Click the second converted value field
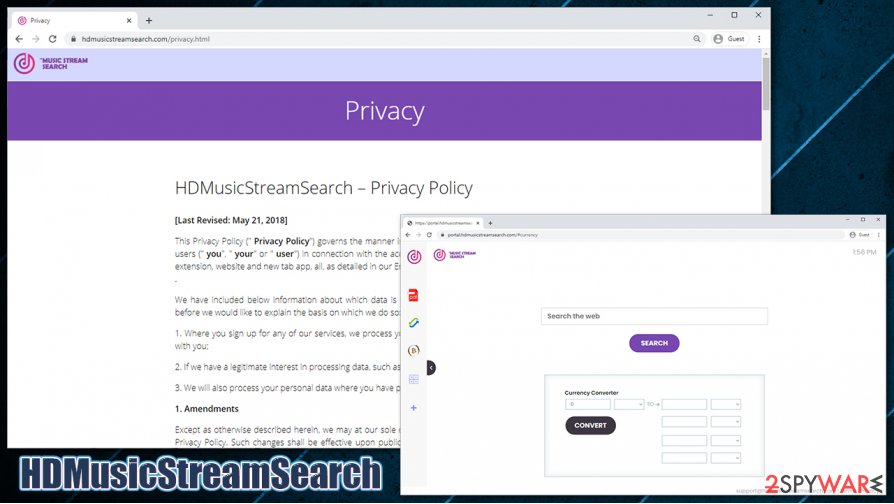The image size is (894, 504). (684, 422)
